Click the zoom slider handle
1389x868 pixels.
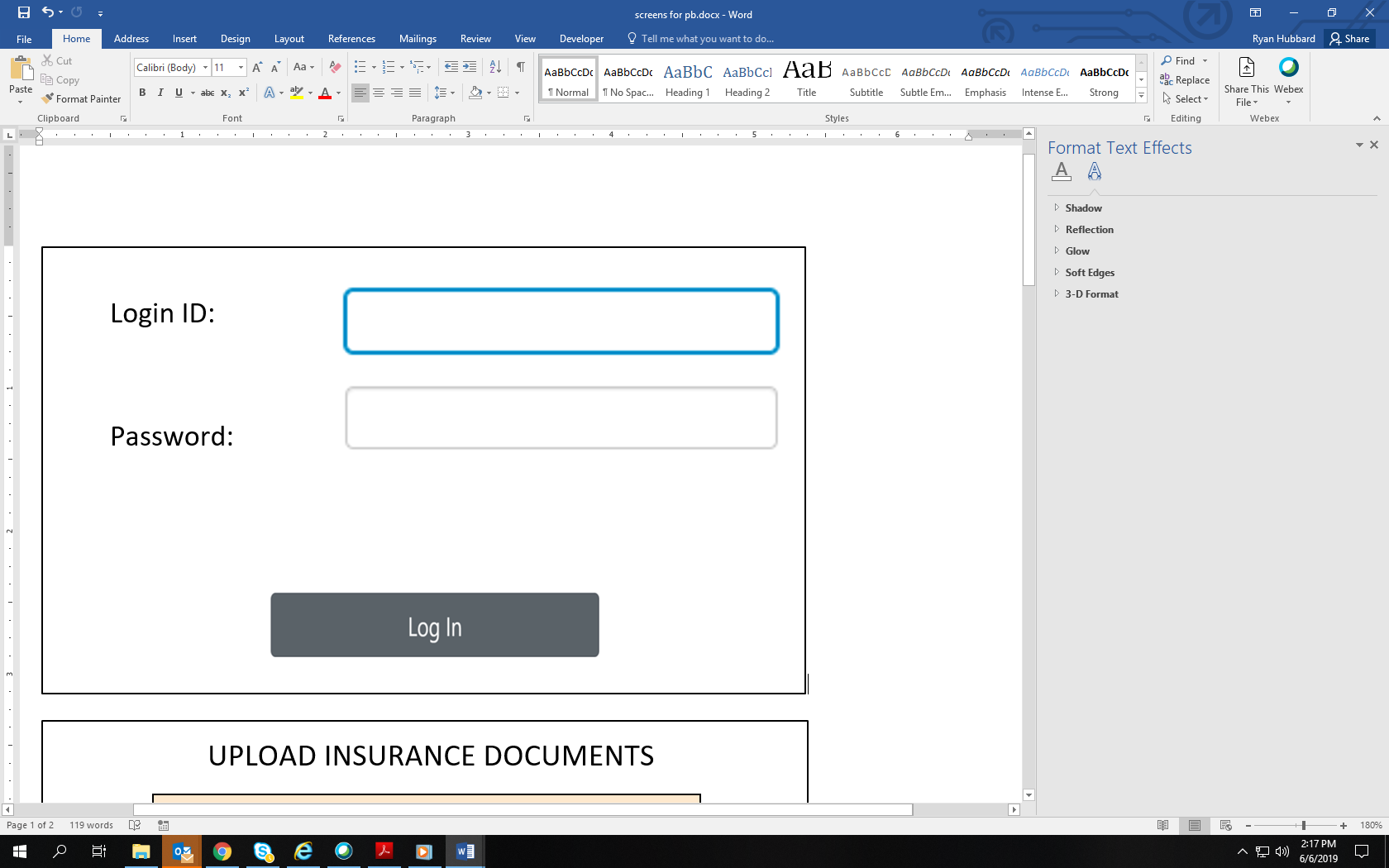click(1304, 826)
